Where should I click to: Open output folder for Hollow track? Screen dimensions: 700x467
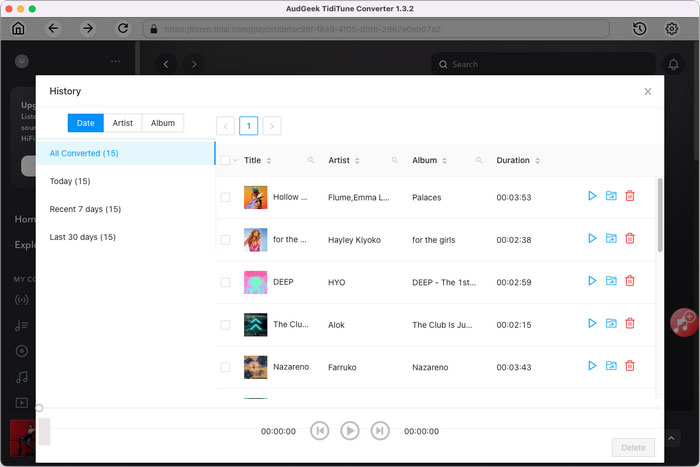click(x=611, y=196)
